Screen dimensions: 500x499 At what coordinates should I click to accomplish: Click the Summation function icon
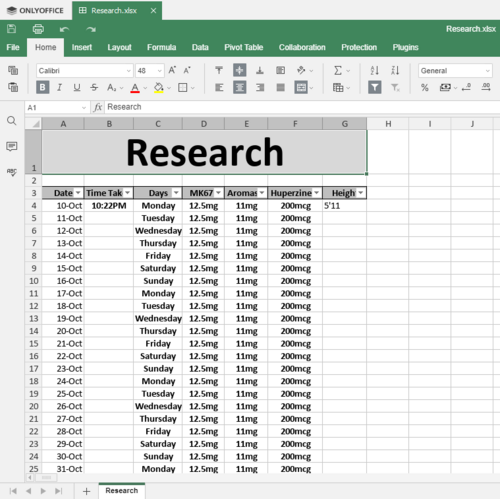click(x=338, y=70)
